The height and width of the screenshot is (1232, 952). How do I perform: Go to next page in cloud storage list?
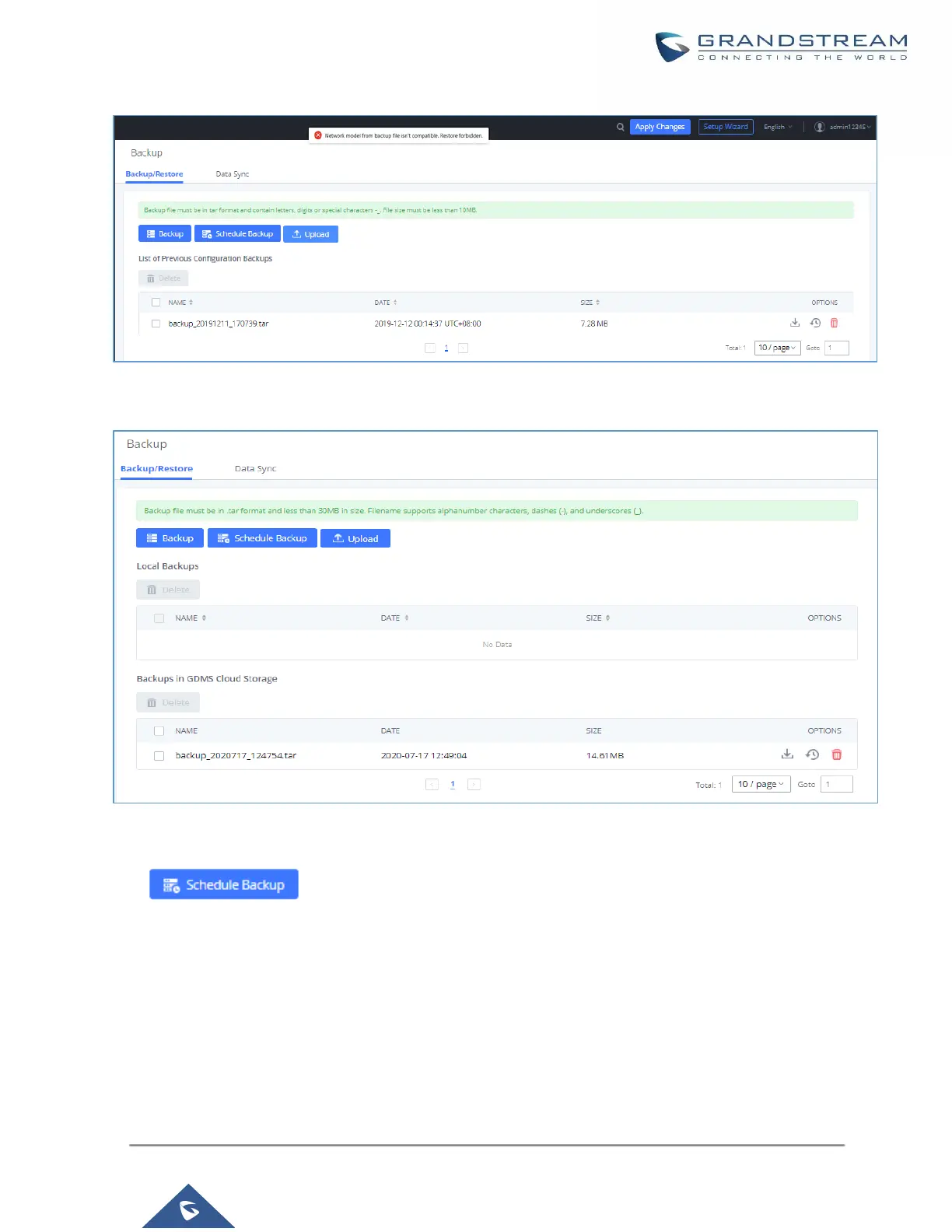click(x=474, y=784)
